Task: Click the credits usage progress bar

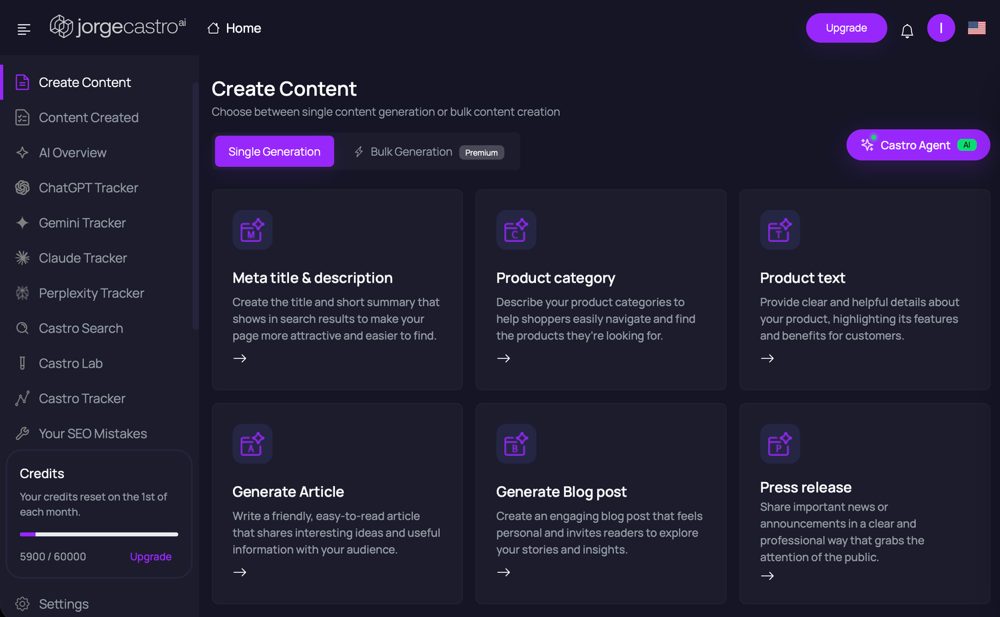Action: (99, 534)
